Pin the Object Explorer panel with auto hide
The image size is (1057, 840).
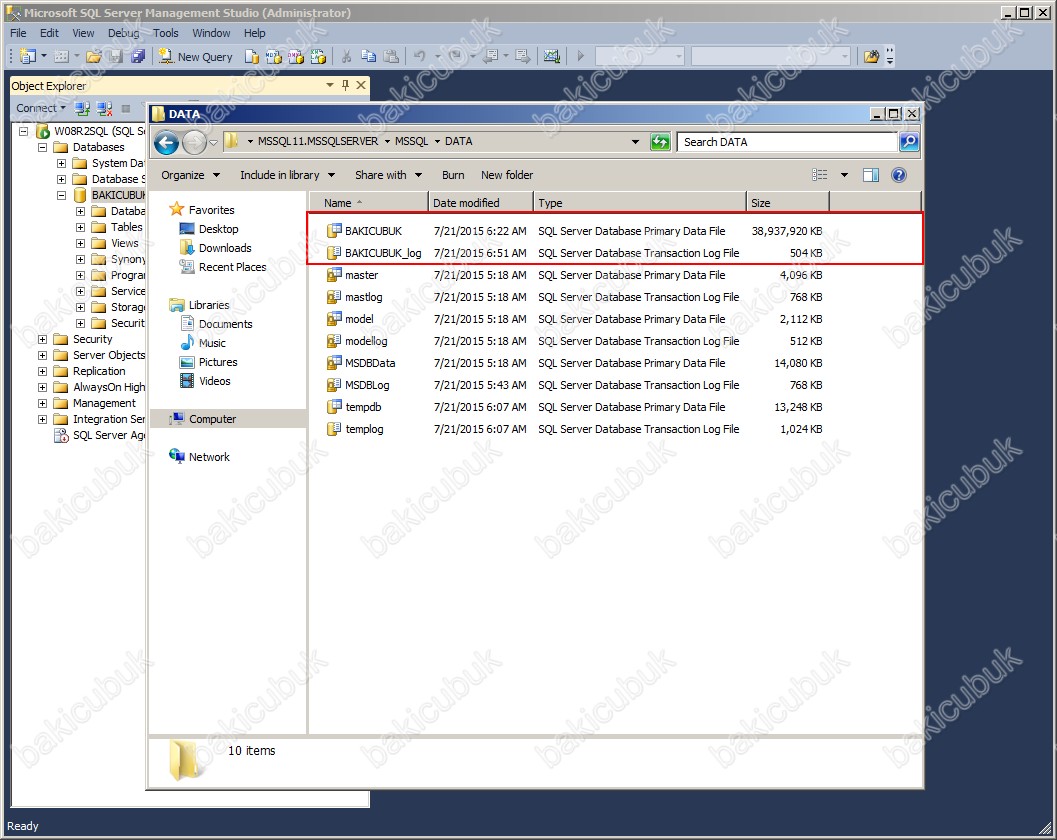tap(345, 85)
